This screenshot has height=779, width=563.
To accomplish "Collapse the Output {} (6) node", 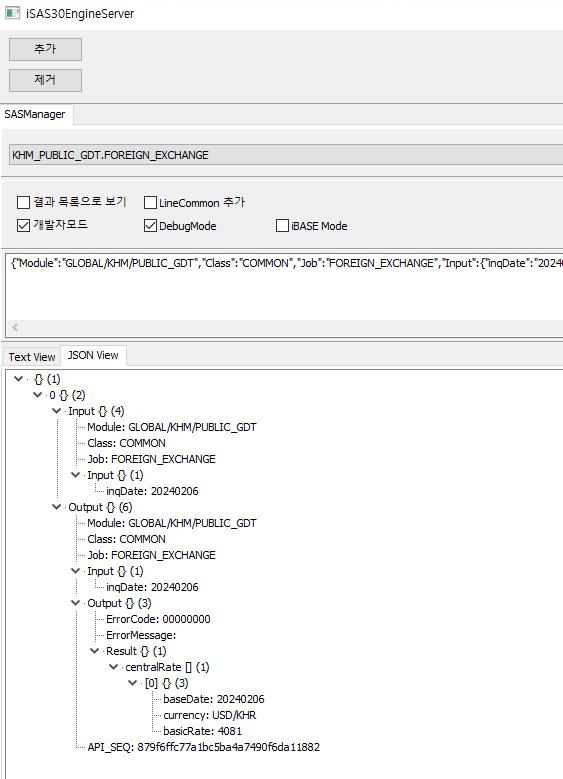I will (56, 507).
